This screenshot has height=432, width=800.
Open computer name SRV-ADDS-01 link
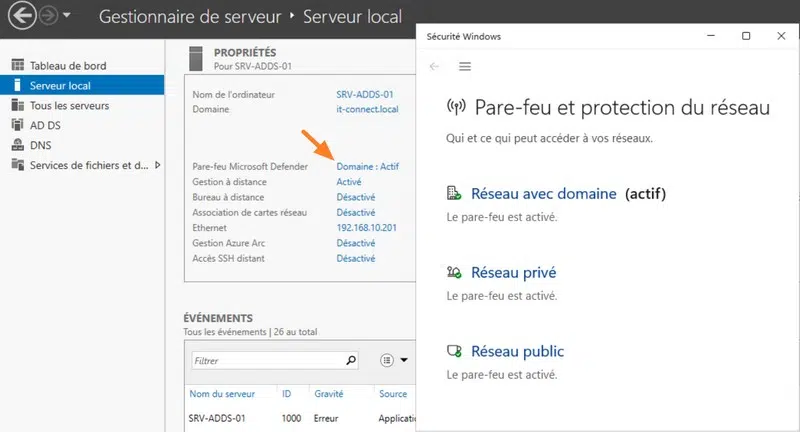click(364, 94)
